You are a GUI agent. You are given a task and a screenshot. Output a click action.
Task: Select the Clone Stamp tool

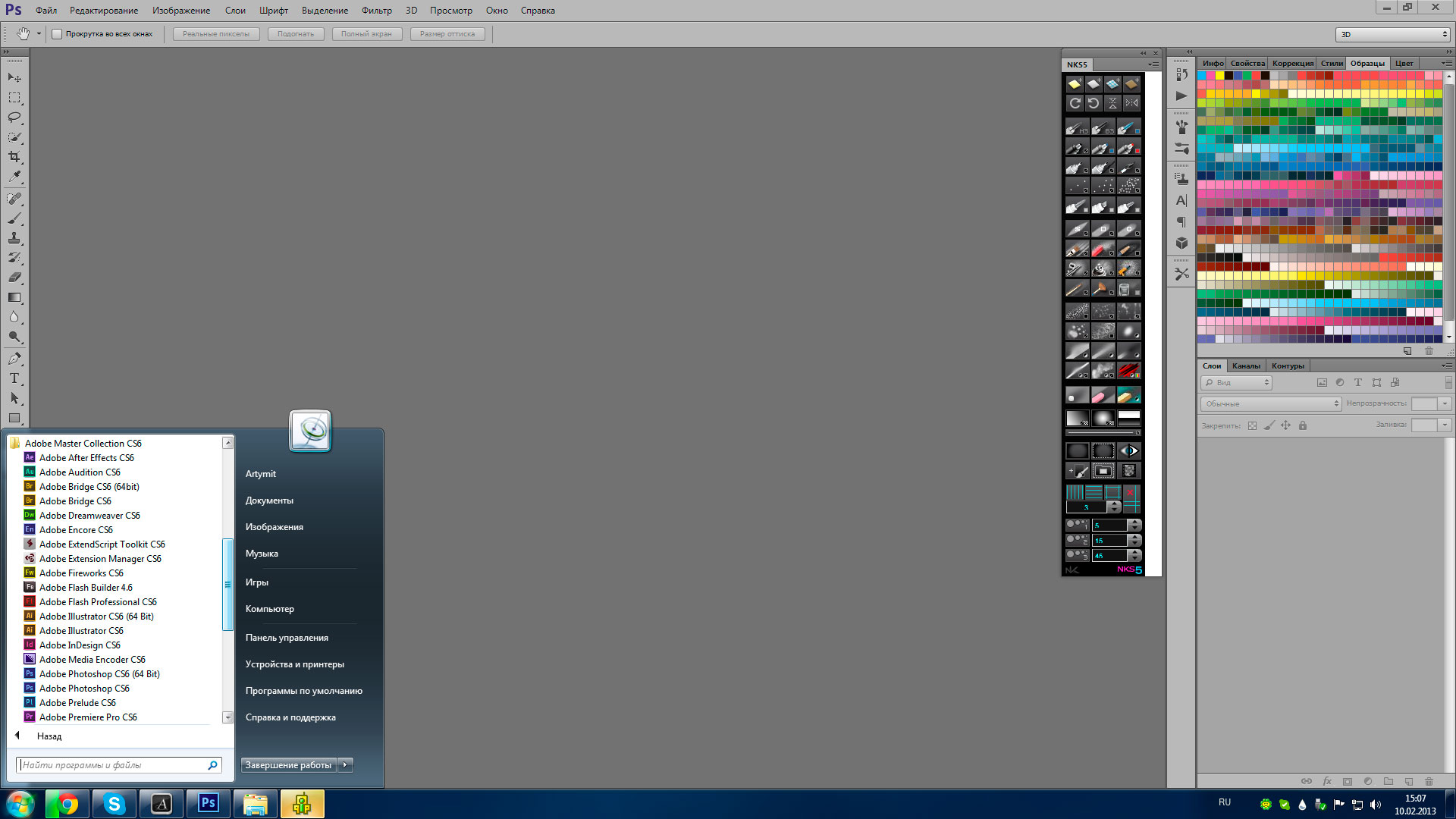coord(14,238)
